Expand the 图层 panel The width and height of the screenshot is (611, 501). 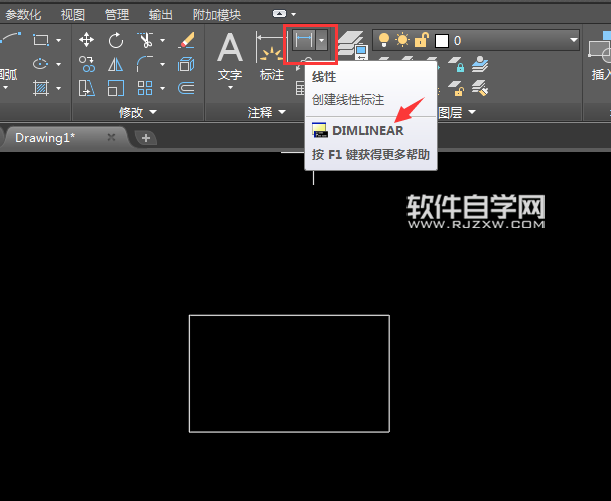click(x=457, y=112)
